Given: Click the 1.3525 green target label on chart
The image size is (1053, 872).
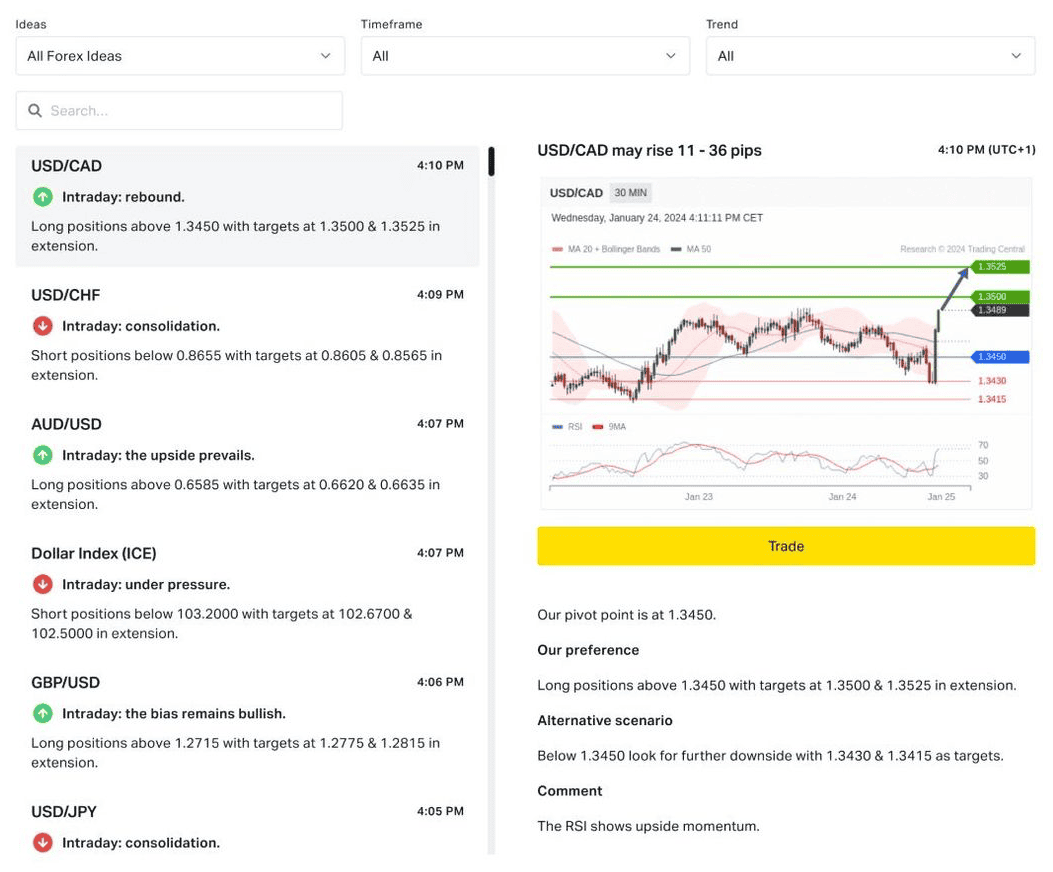Looking at the screenshot, I should [999, 267].
